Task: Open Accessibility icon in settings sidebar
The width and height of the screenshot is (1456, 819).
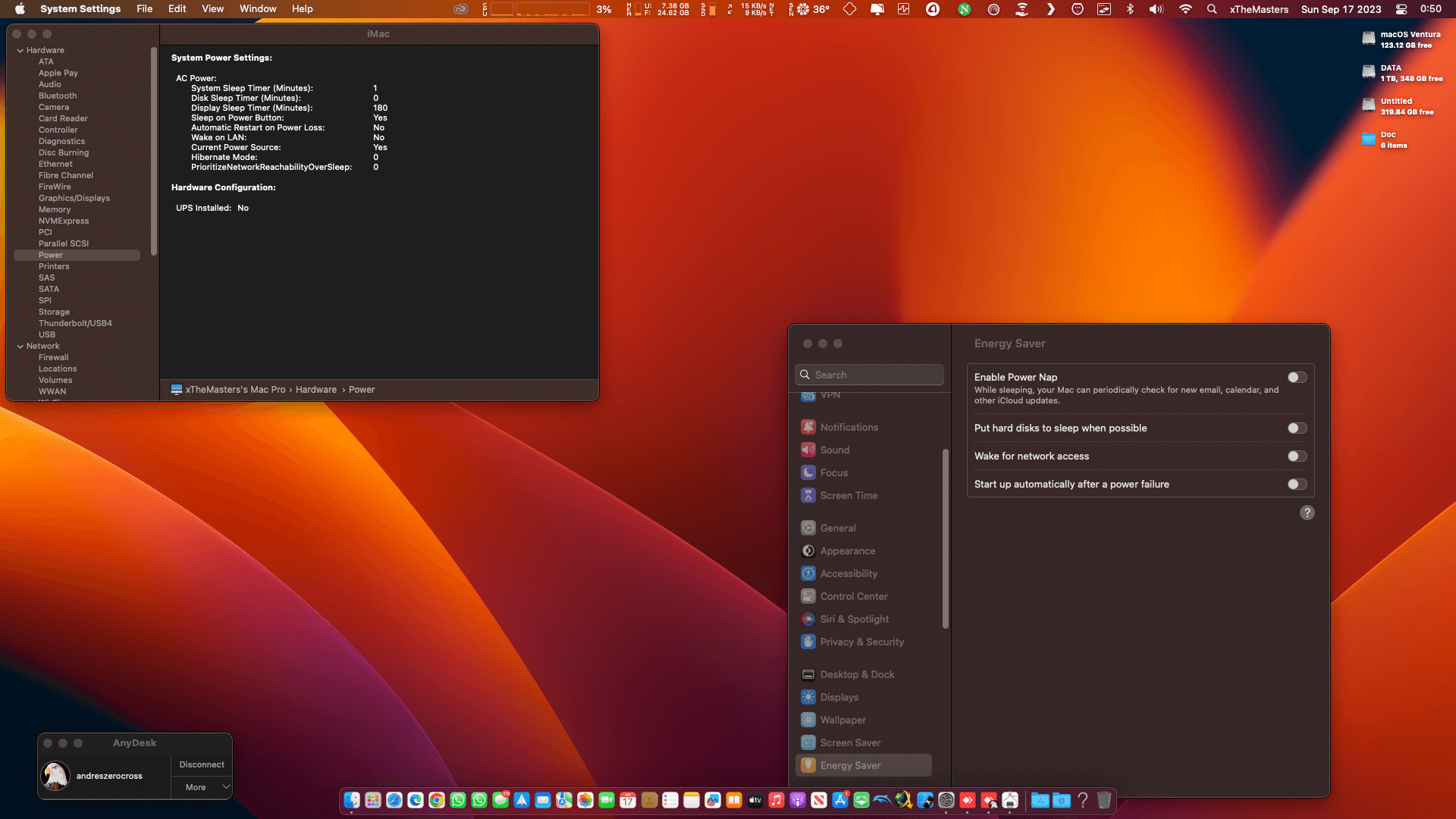Action: [x=808, y=573]
